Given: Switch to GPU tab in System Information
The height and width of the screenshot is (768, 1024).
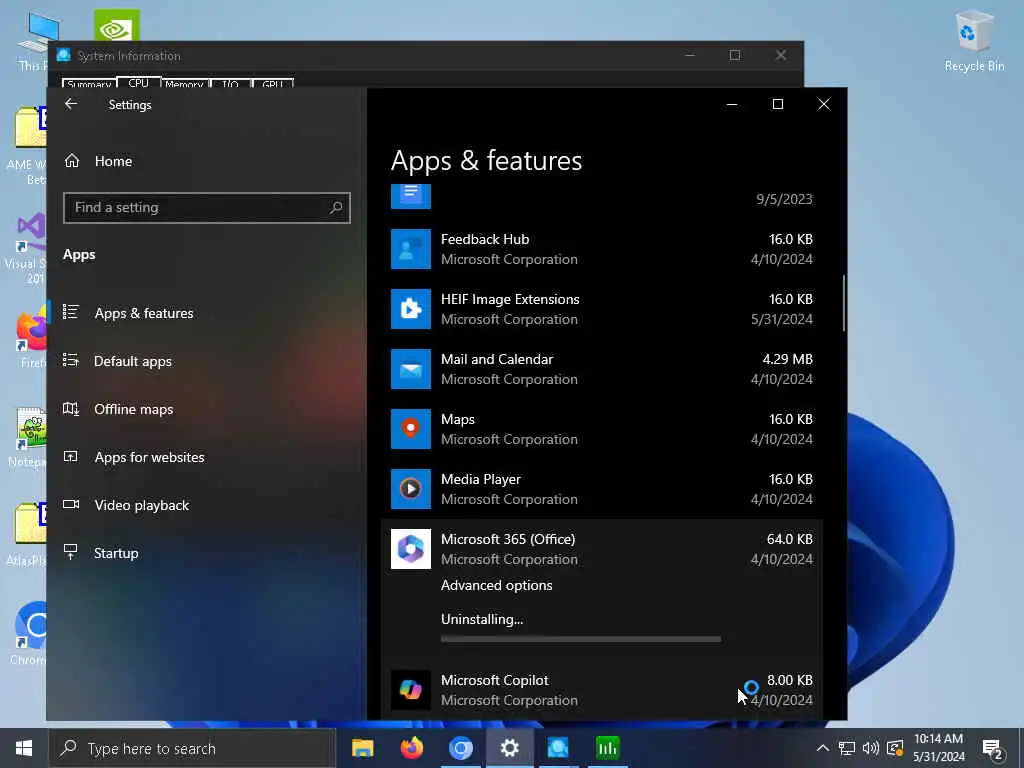Looking at the screenshot, I should 272,84.
